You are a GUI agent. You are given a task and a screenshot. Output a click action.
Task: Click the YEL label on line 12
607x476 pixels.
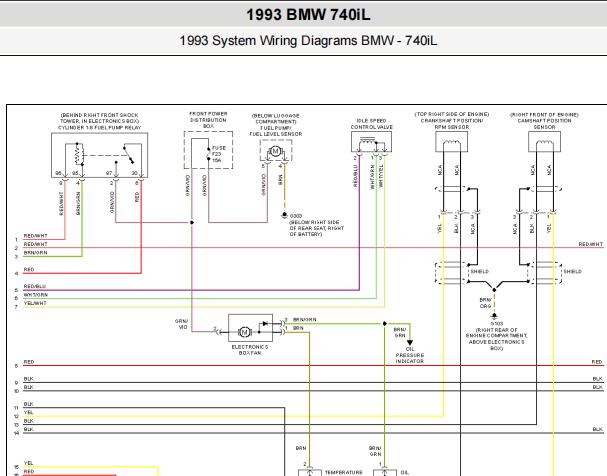[28, 413]
